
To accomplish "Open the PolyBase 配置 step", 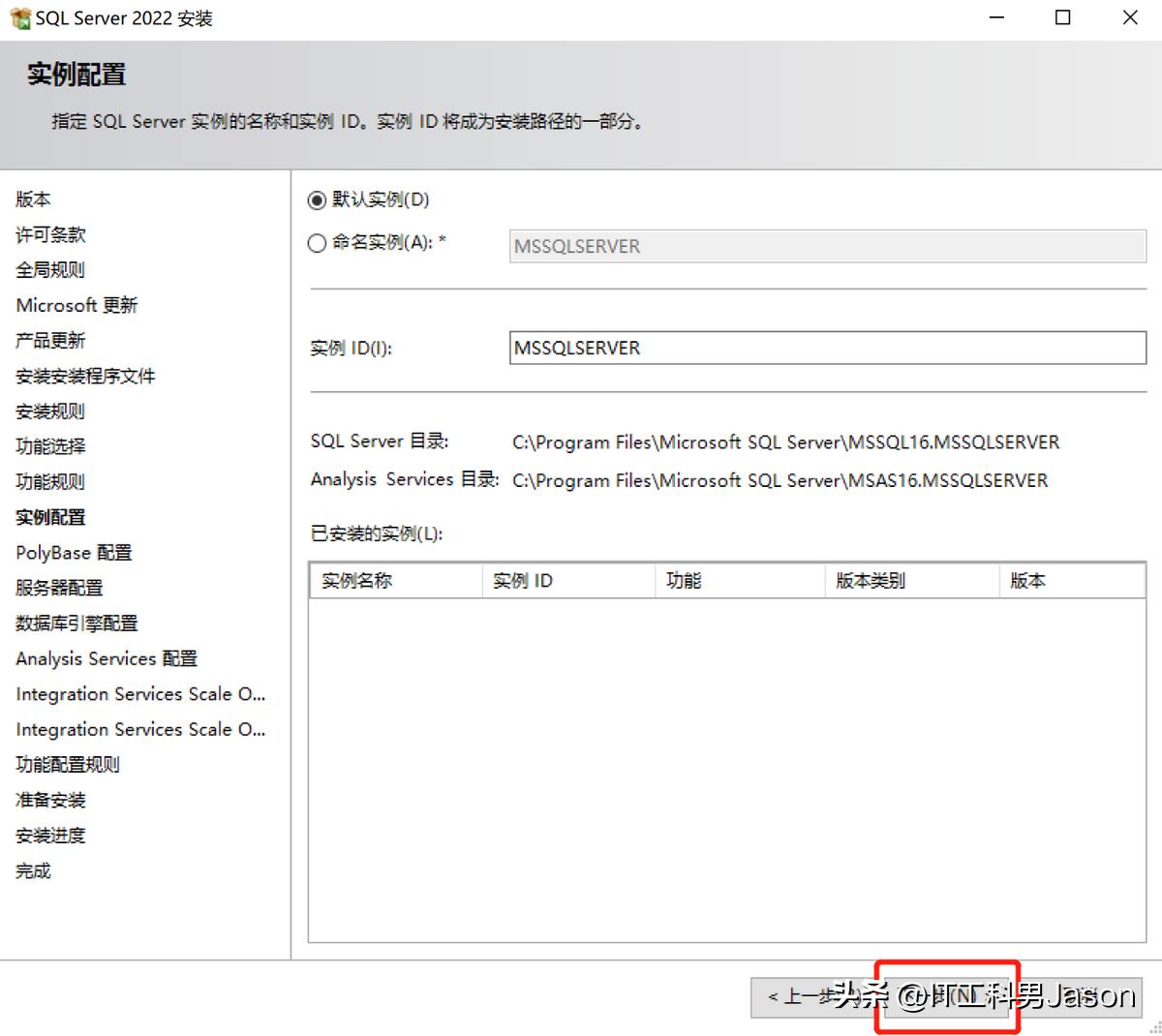I will [73, 552].
